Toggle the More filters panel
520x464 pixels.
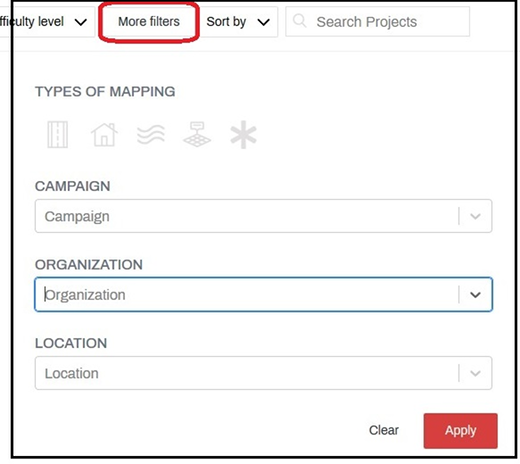tap(149, 22)
